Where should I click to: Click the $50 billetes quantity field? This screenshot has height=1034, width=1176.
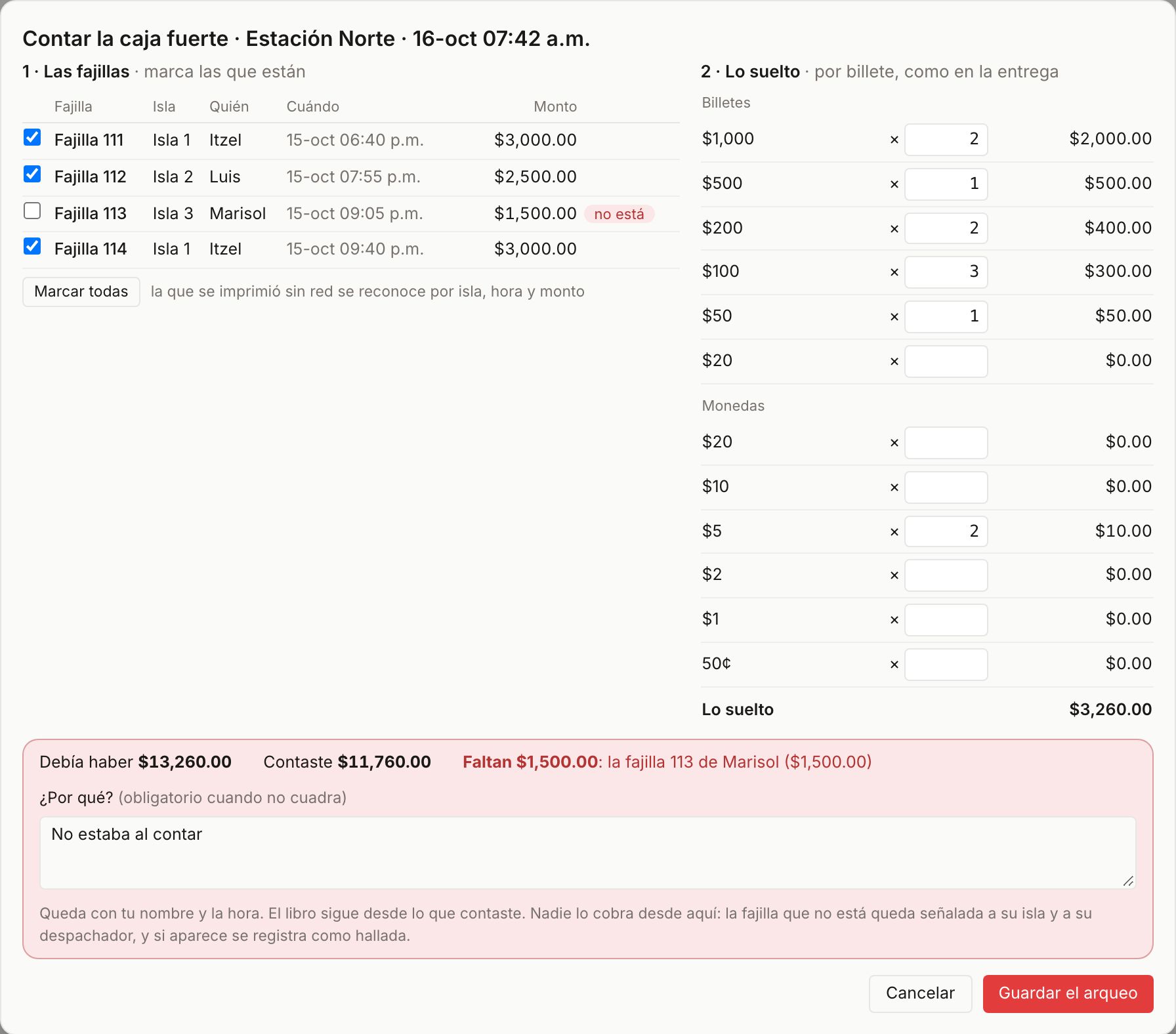click(946, 316)
